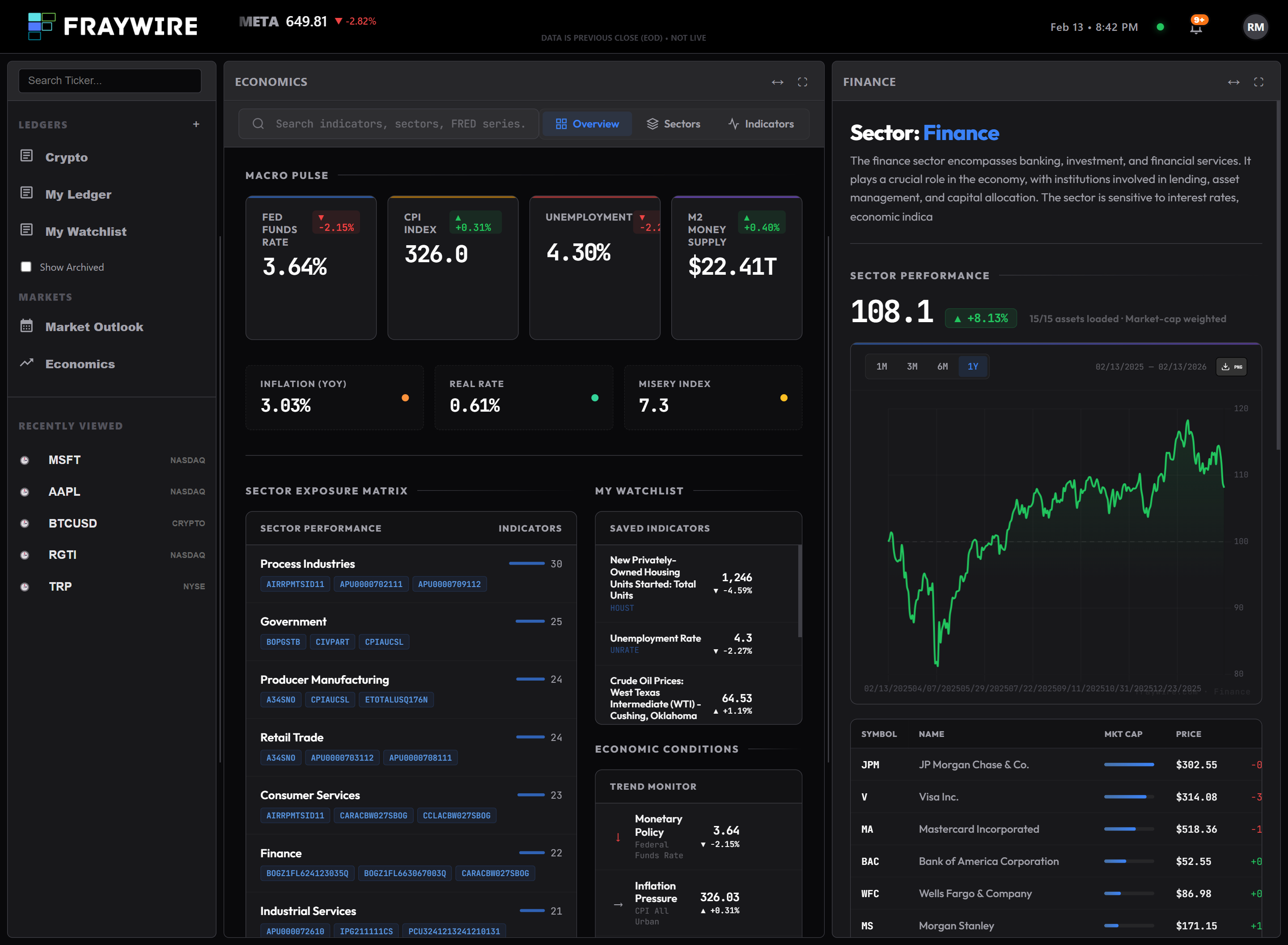The image size is (1288, 945).
Task: Click the Search Ticker input field
Action: [110, 81]
